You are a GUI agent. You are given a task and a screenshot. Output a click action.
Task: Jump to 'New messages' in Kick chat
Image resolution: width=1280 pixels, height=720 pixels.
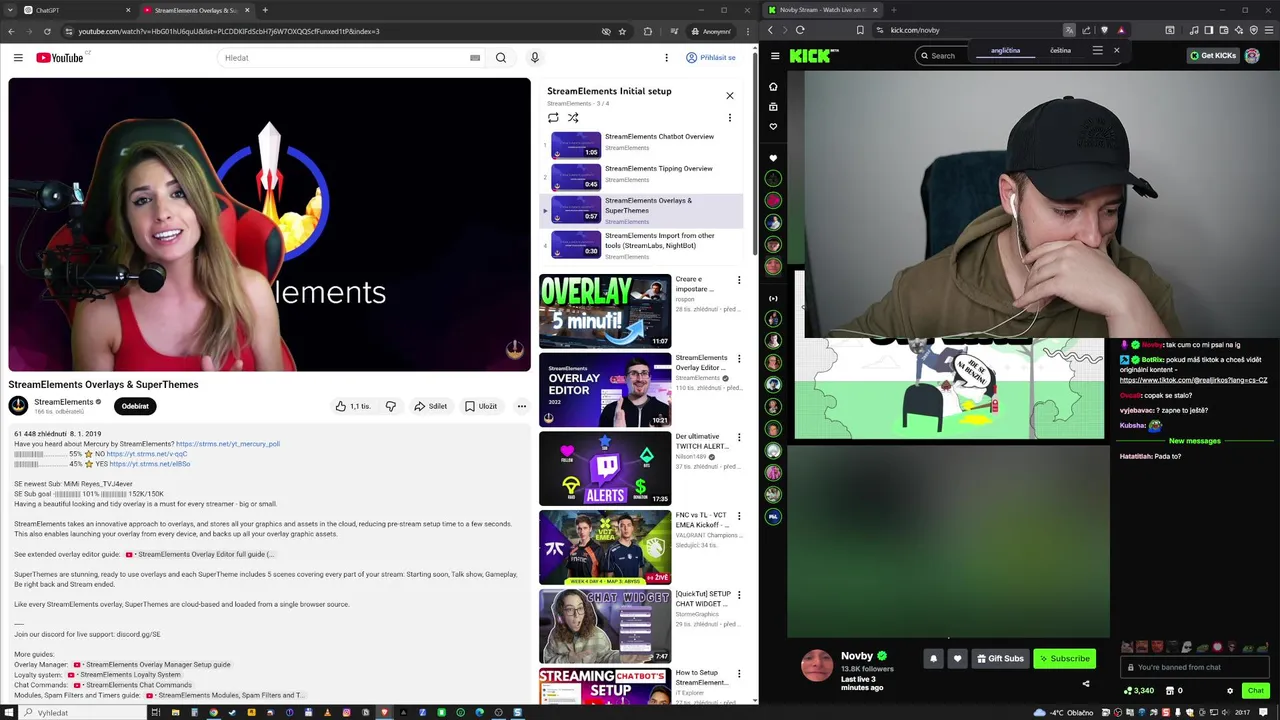1194,441
